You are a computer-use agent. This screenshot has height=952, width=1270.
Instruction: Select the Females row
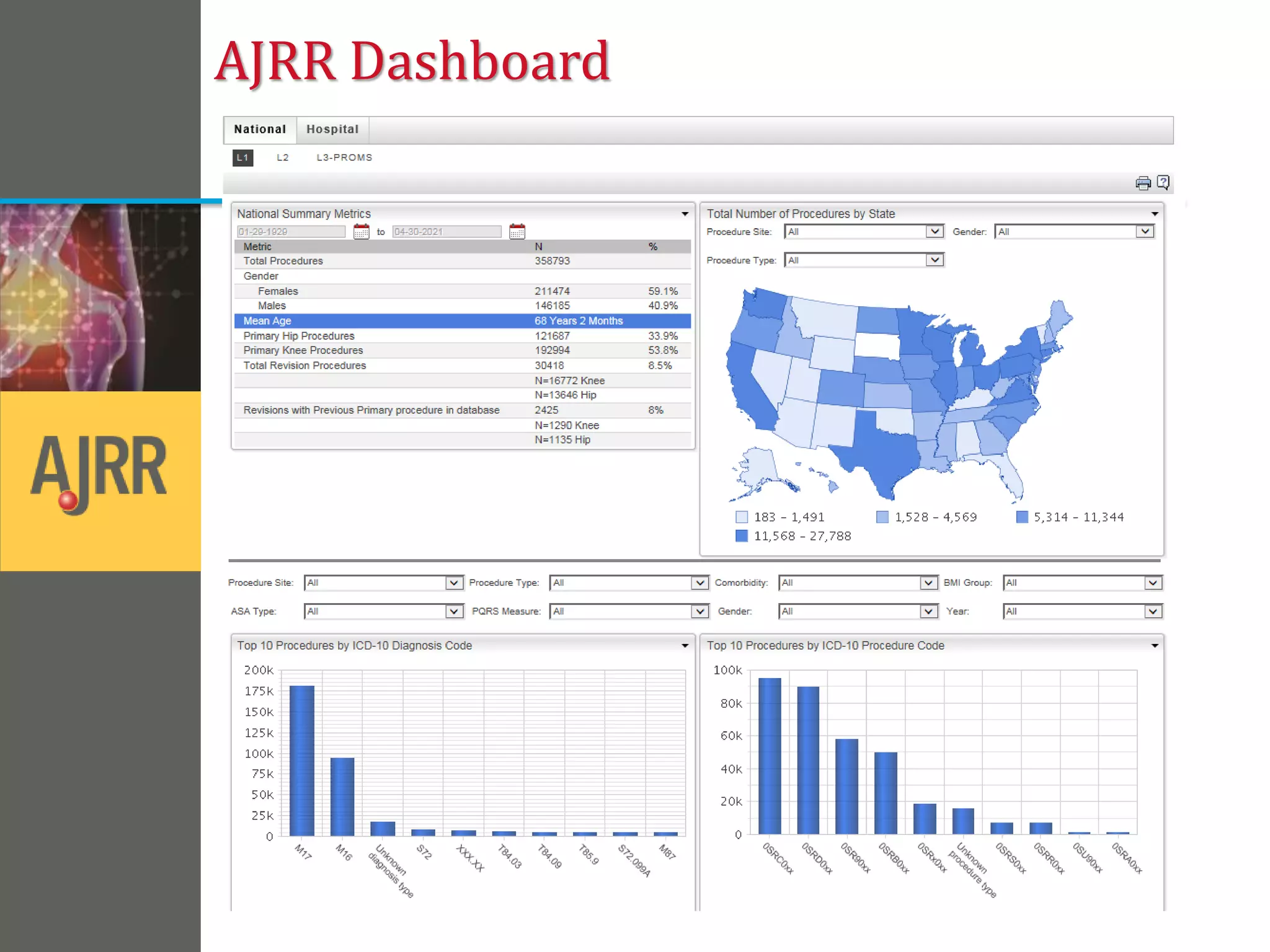coord(463,291)
